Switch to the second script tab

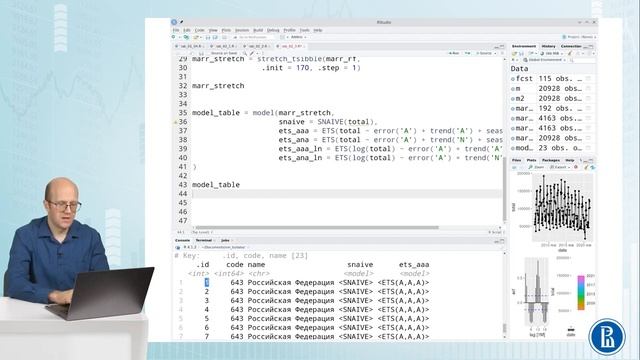click(x=224, y=46)
